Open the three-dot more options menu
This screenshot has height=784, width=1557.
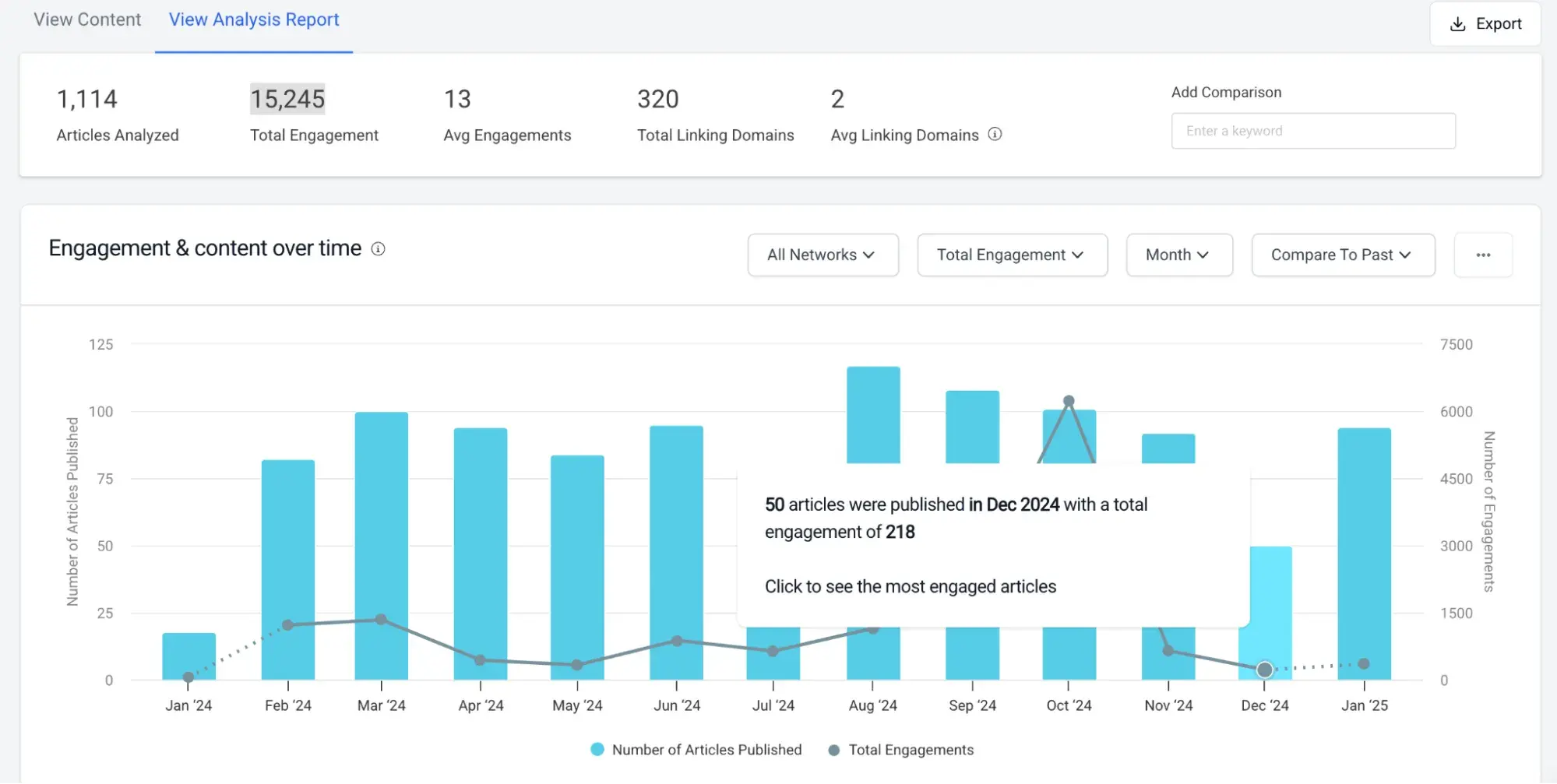(1483, 255)
